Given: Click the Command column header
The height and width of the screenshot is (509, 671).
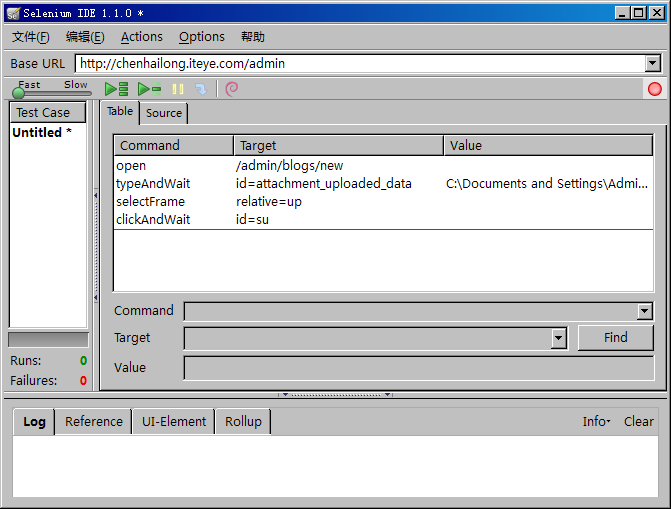Looking at the screenshot, I should [174, 146].
